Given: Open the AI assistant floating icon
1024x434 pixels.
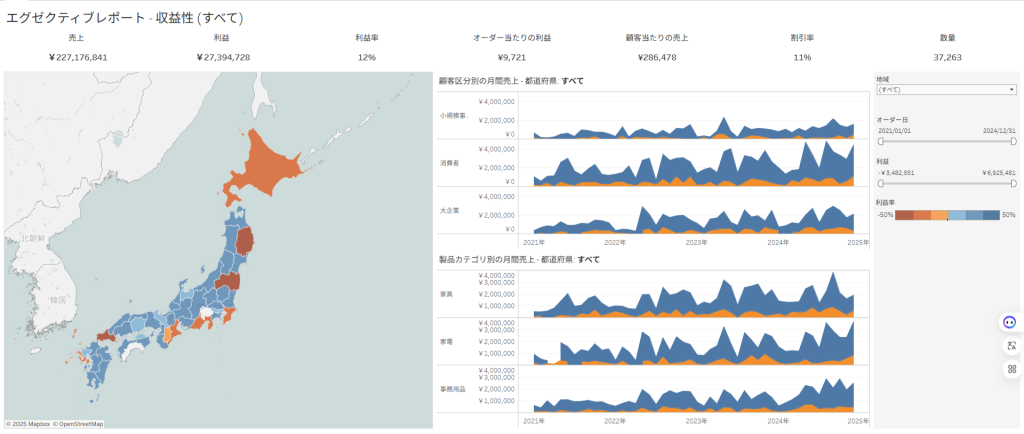Looking at the screenshot, I should 1010,322.
